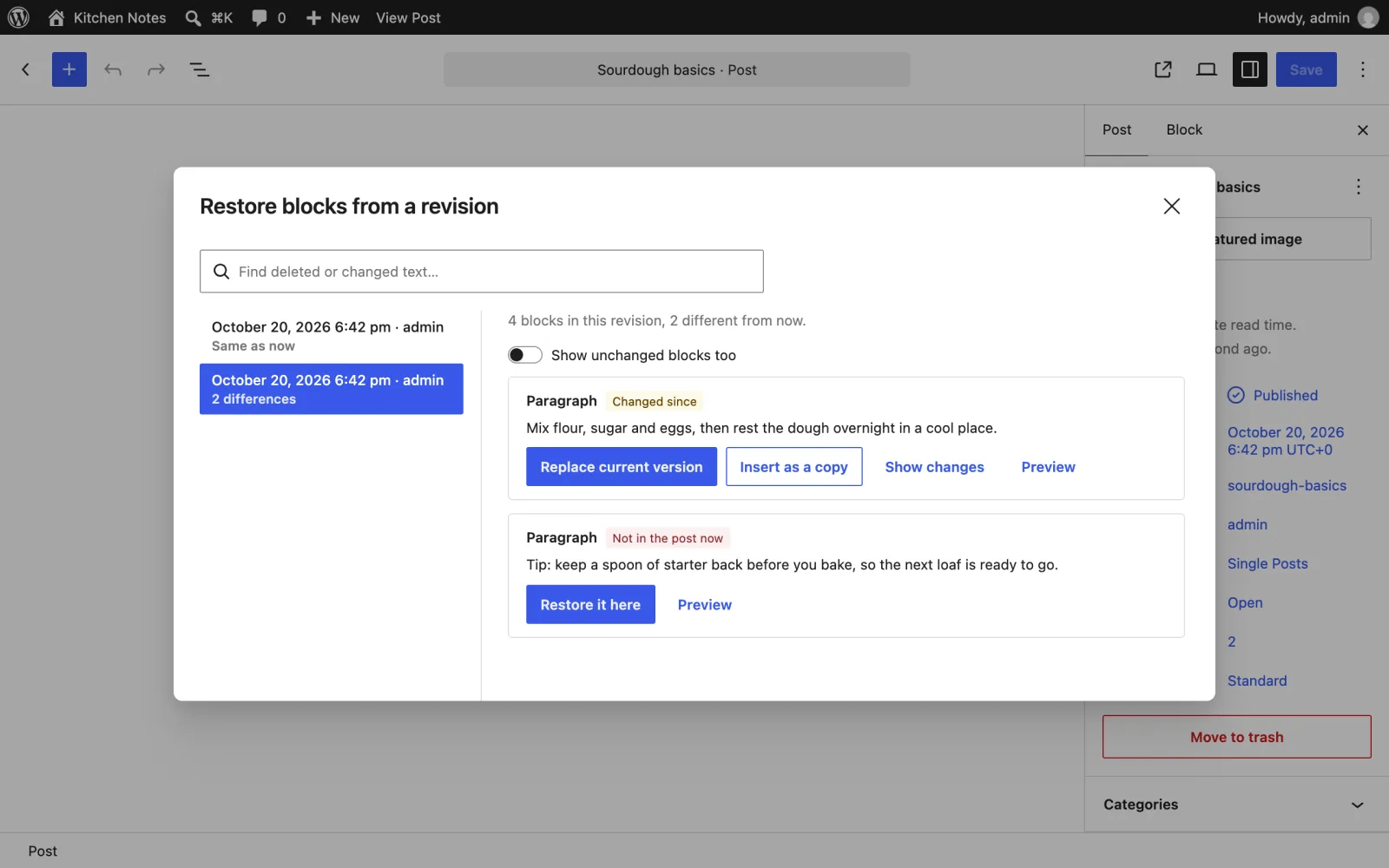
Task: Click Replace current version button
Action: [622, 467]
